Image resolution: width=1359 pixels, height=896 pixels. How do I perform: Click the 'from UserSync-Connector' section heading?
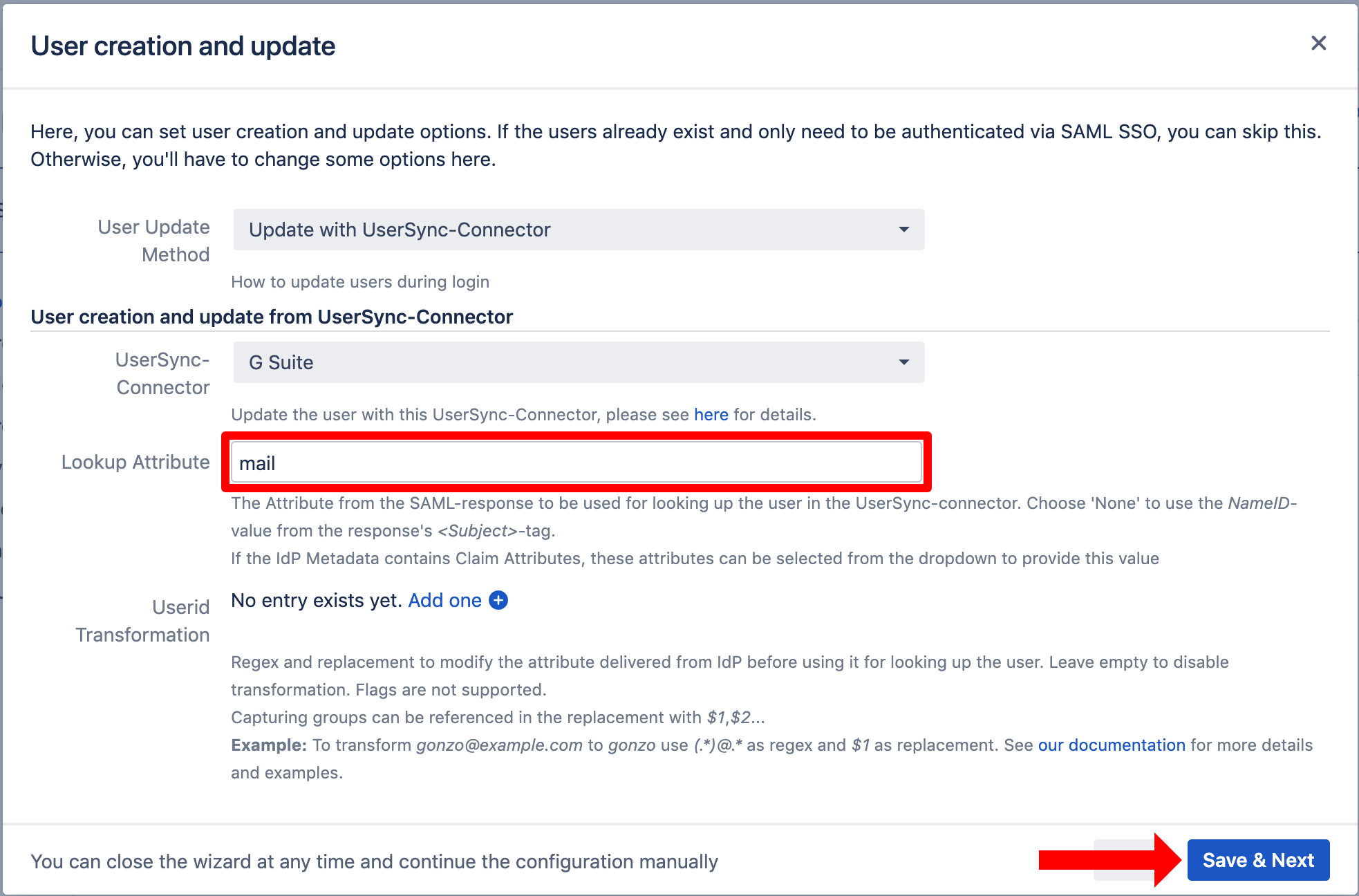pos(272,317)
